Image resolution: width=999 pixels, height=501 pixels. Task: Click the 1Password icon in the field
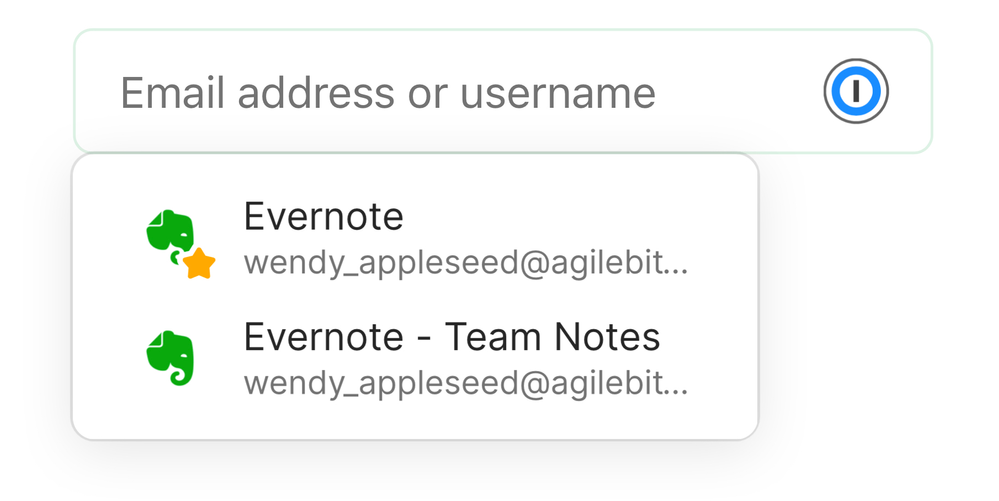point(856,92)
